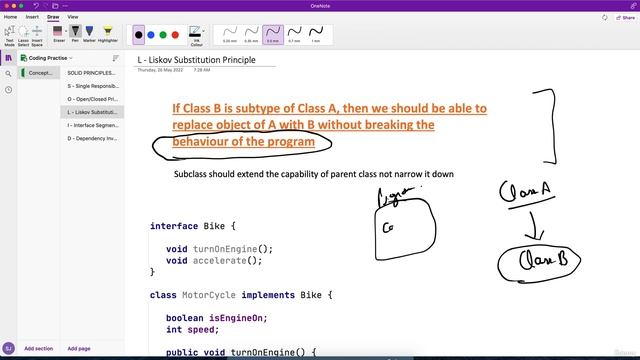This screenshot has height=360, width=640.
Task: Click the page time 7:28 AM
Action: (202, 70)
